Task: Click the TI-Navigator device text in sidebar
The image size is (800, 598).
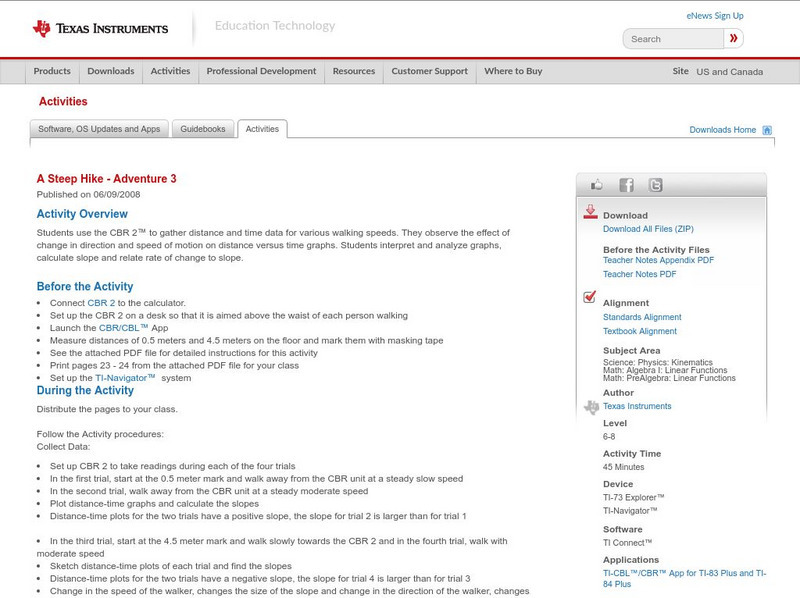Action: [x=630, y=511]
